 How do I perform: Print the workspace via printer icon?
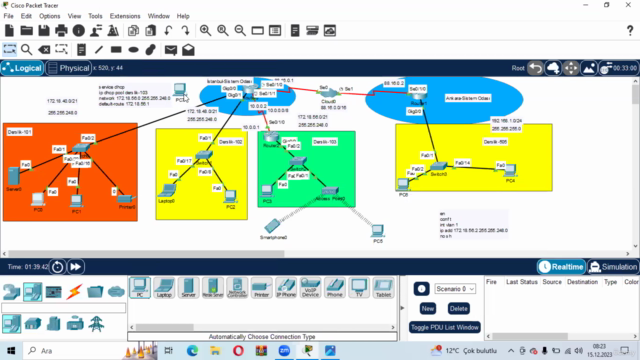(61, 31)
